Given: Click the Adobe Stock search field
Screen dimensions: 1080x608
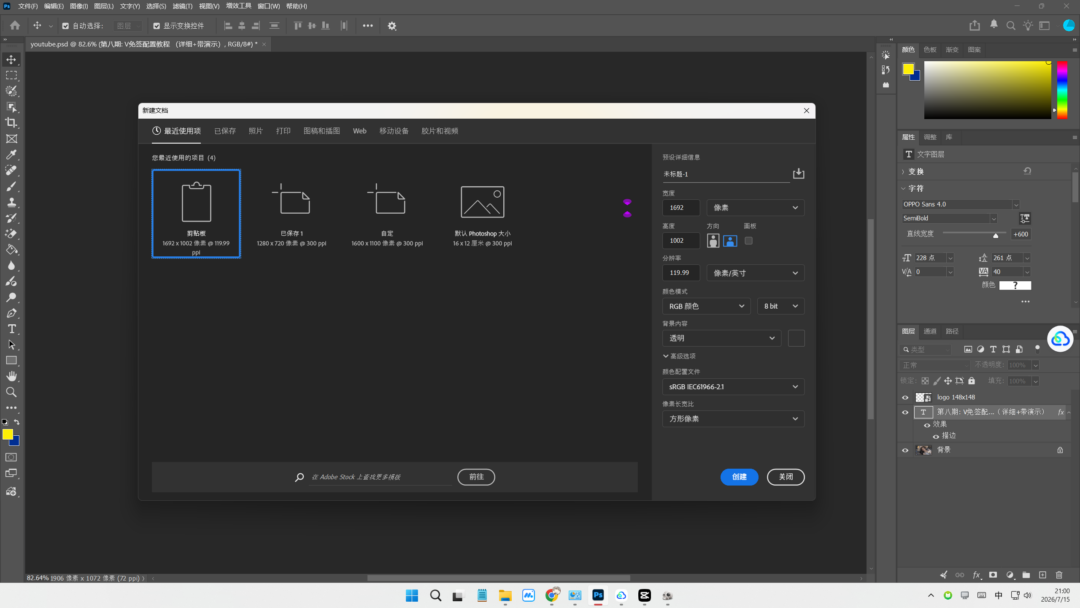Looking at the screenshot, I should pos(380,476).
